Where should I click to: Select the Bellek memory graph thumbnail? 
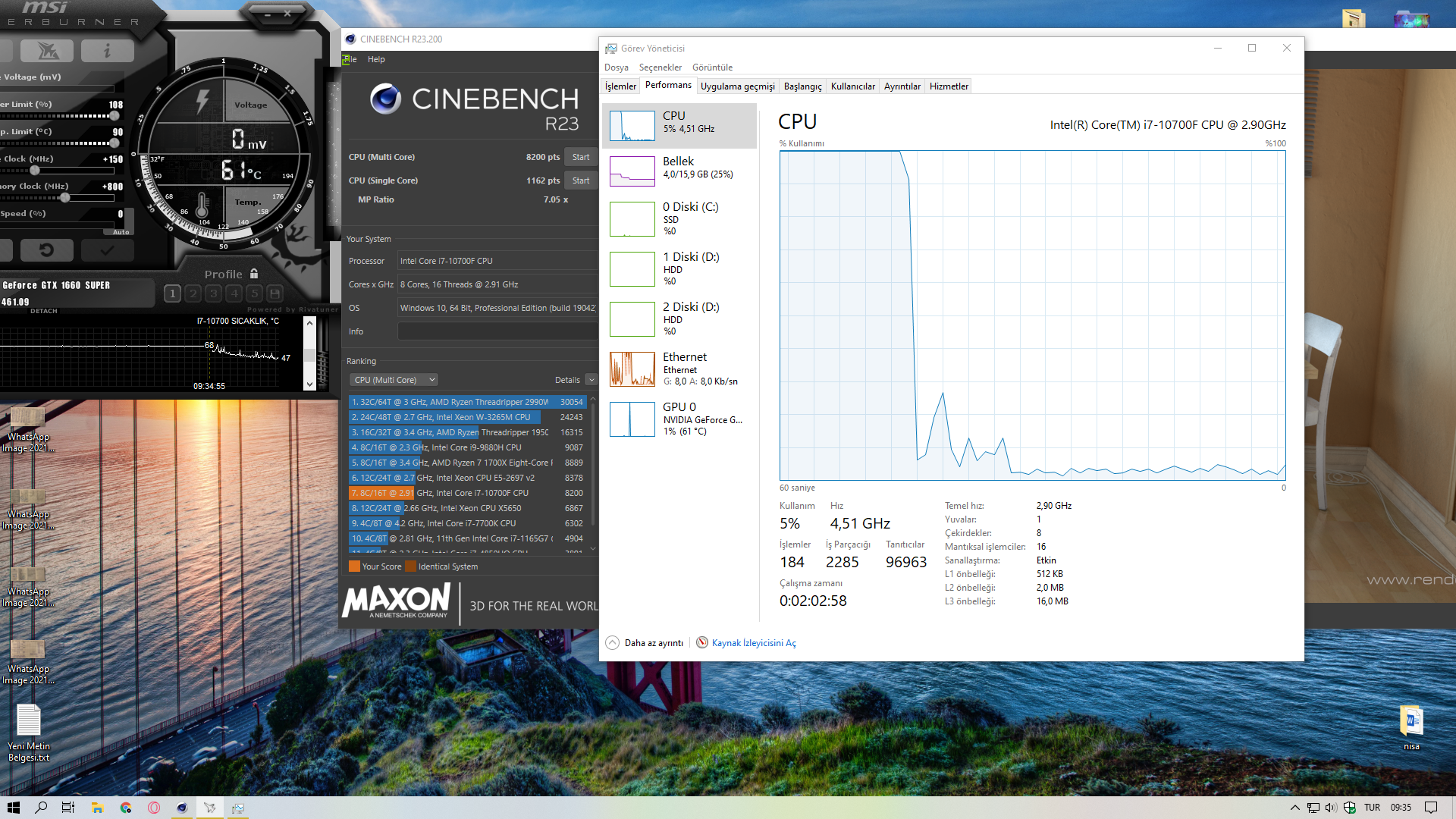(632, 171)
